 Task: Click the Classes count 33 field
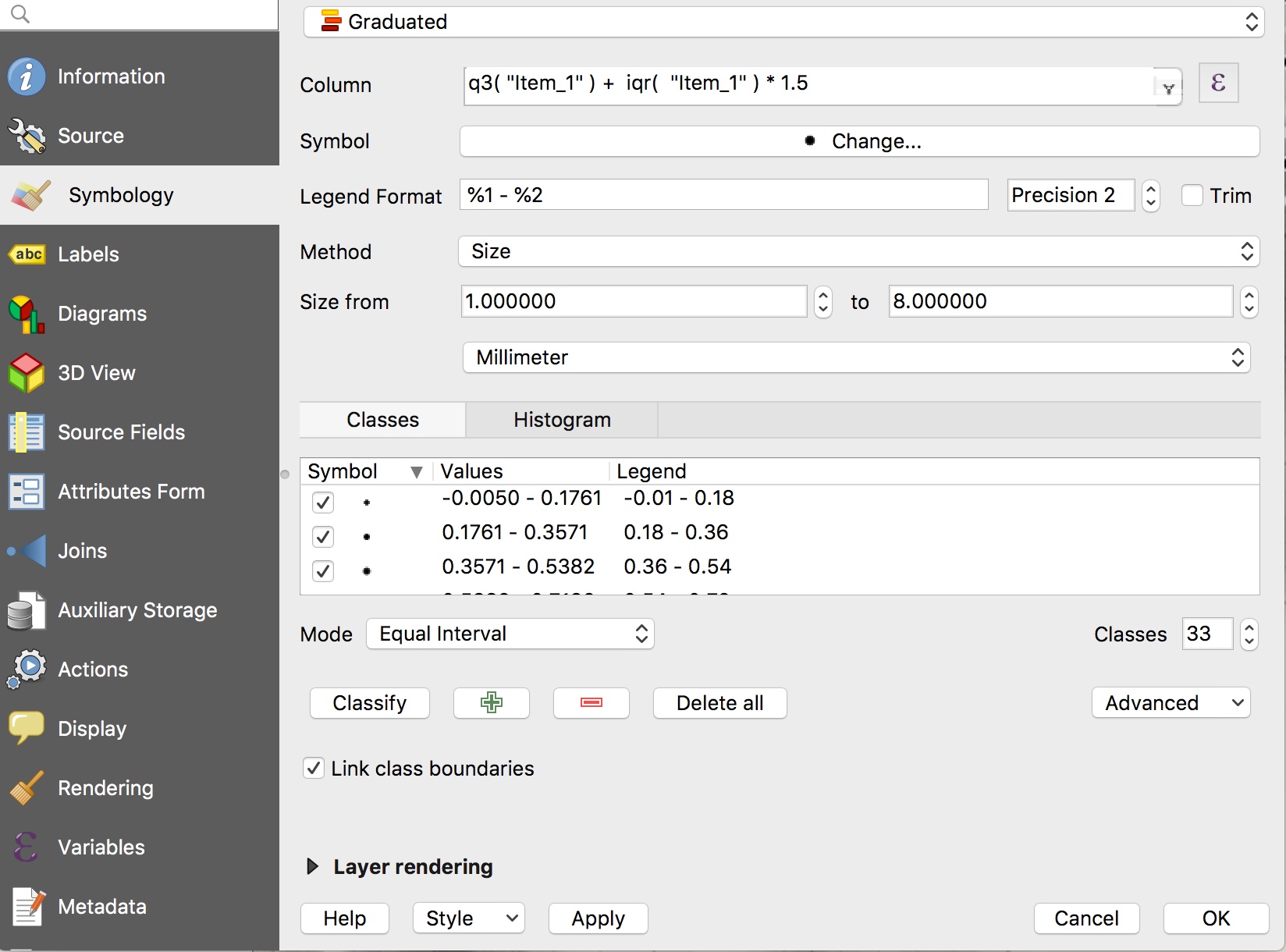pos(1208,634)
